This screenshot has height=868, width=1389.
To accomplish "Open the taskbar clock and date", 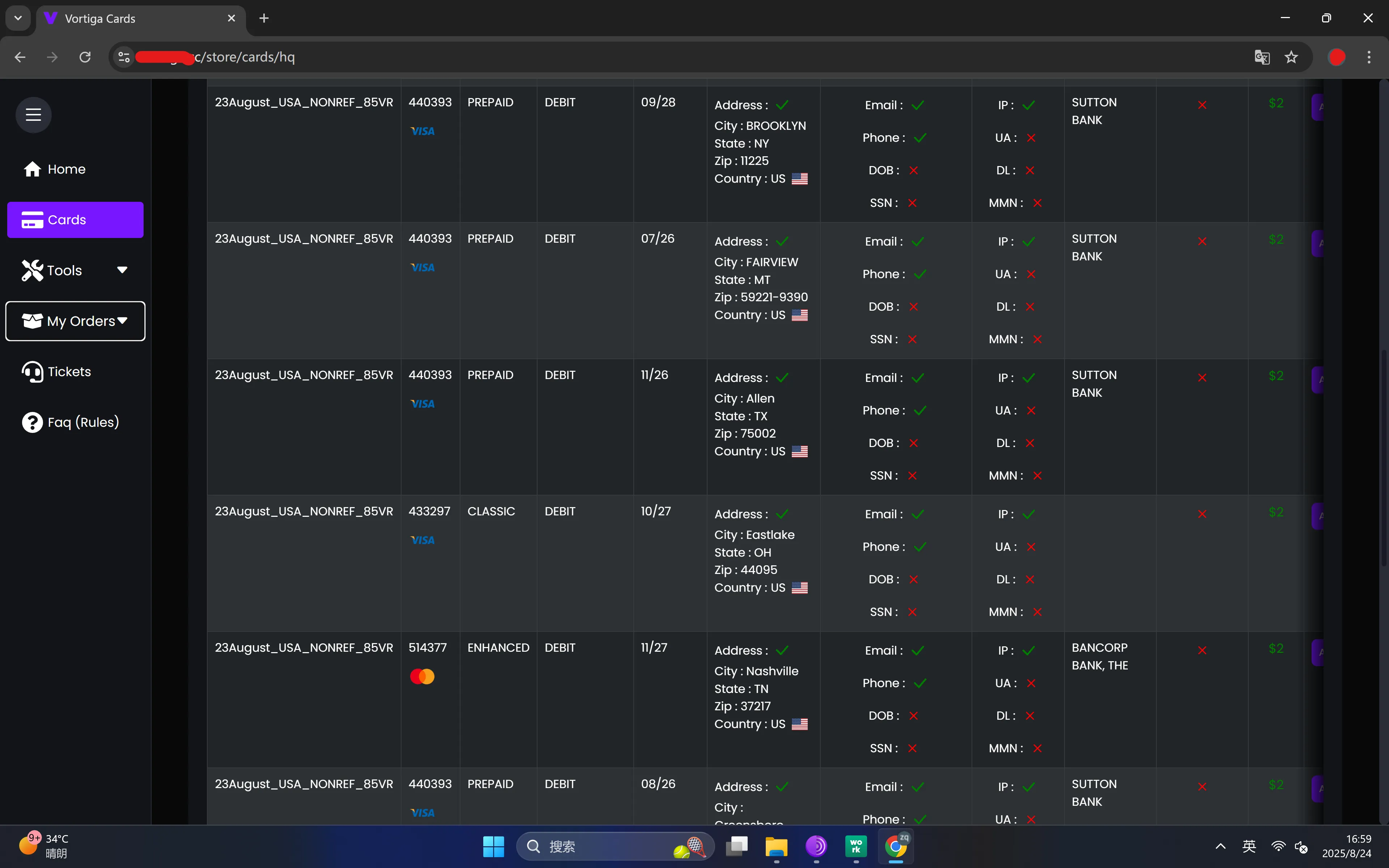I will 1347,846.
